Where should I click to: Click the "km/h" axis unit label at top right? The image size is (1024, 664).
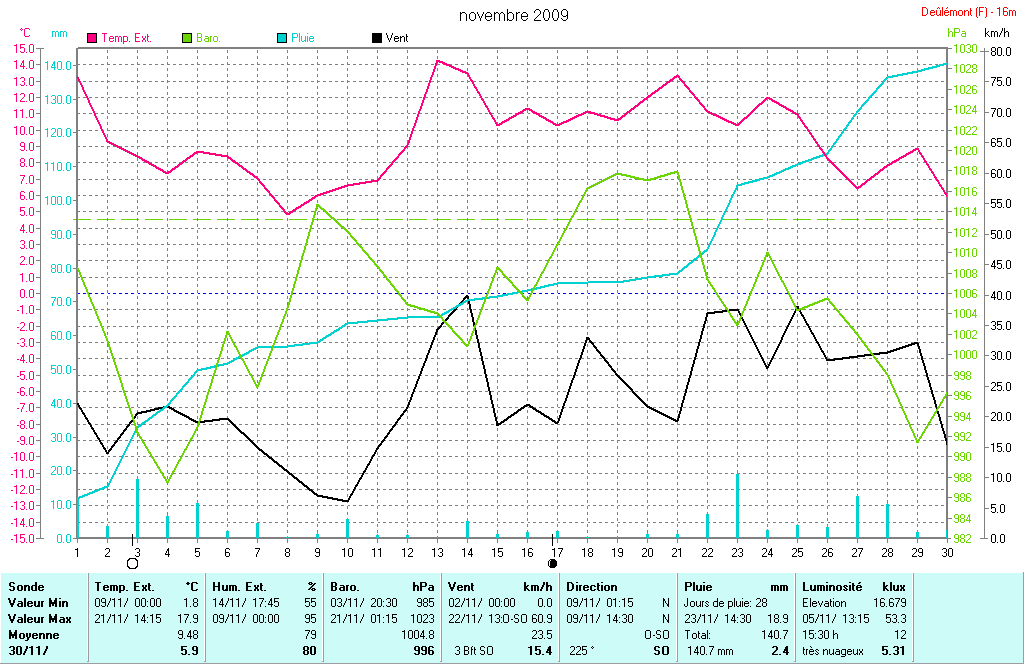(997, 33)
